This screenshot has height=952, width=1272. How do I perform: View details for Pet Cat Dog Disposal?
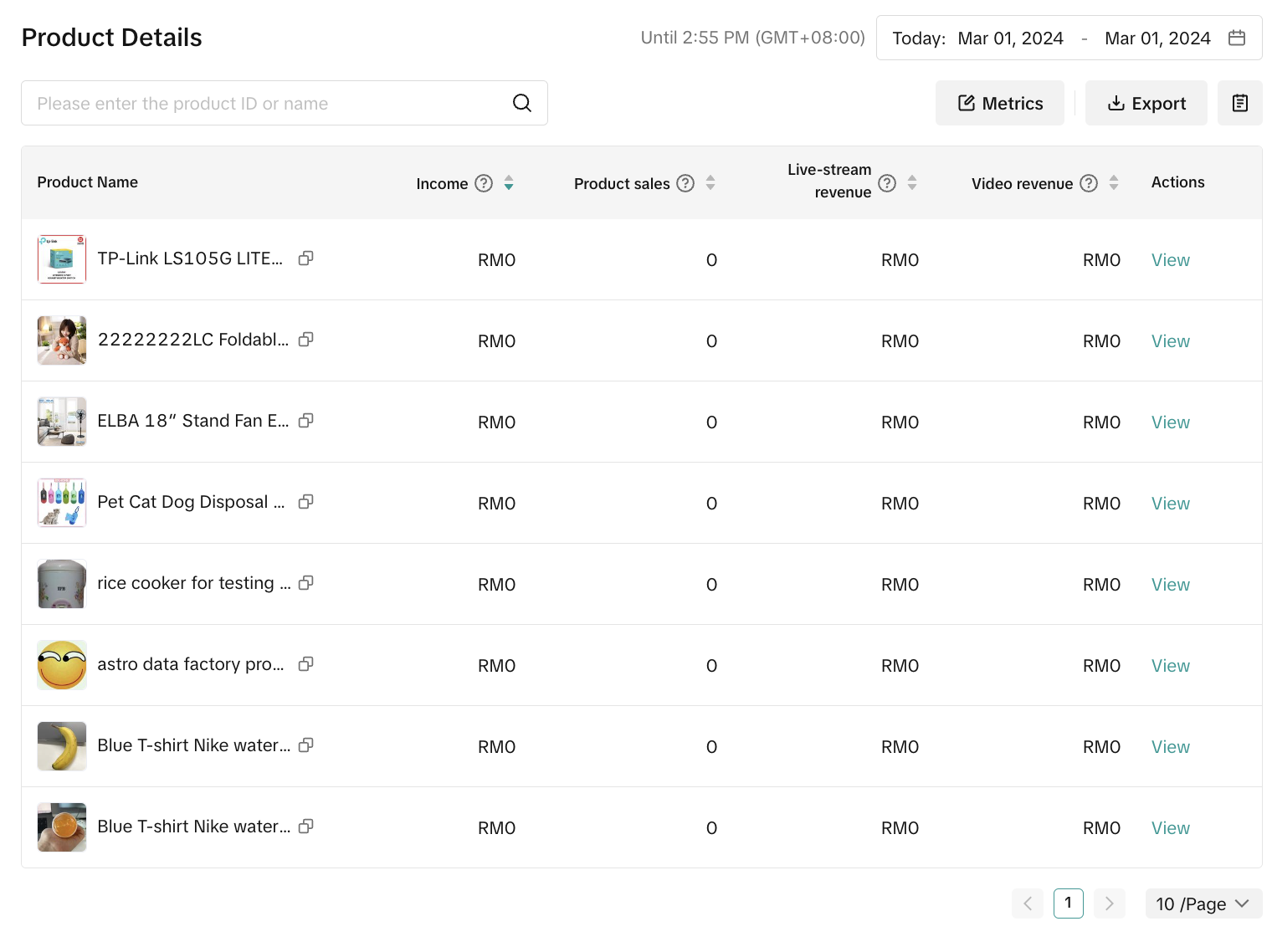click(x=1170, y=504)
